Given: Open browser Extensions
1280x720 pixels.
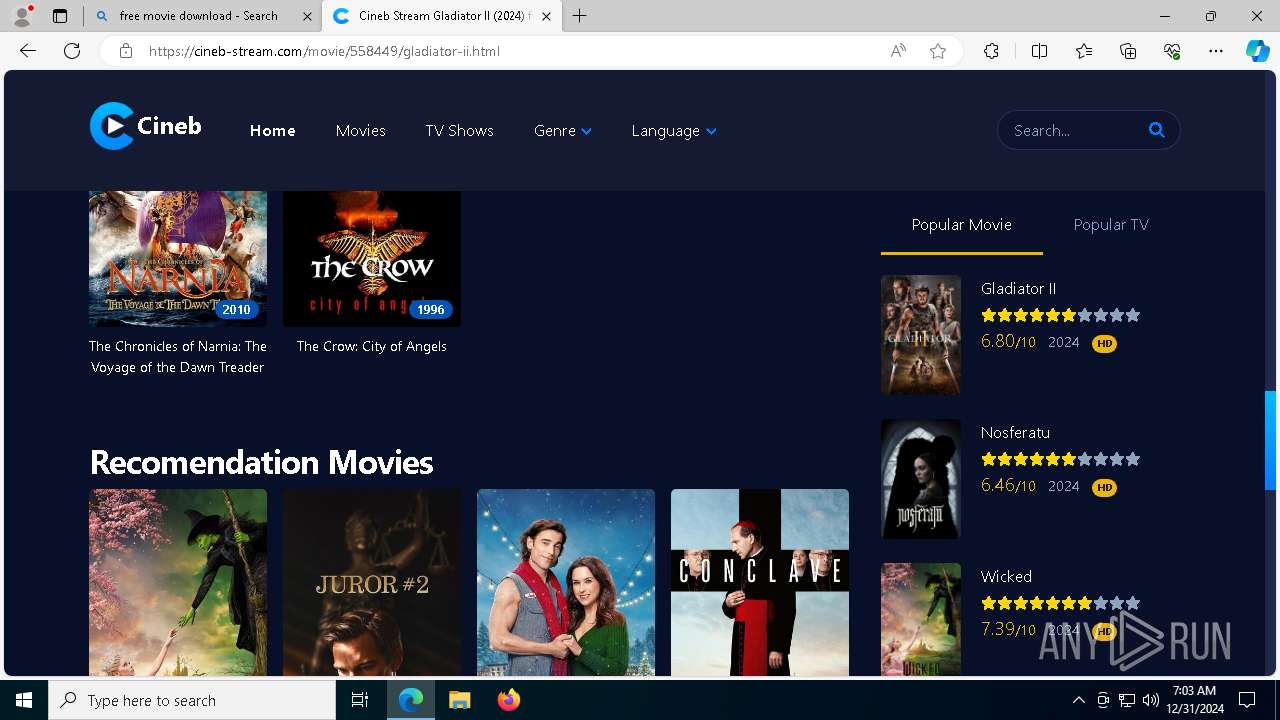Looking at the screenshot, I should [x=991, y=51].
